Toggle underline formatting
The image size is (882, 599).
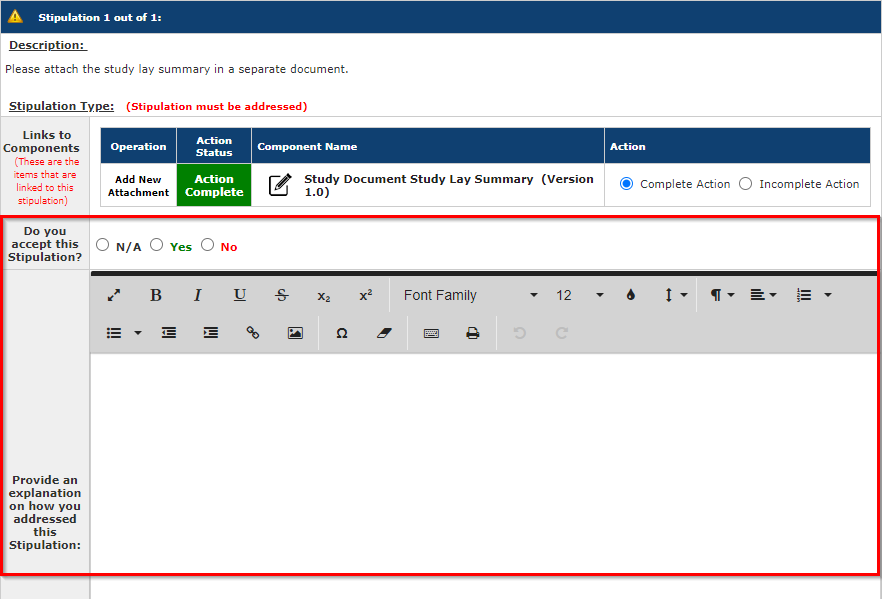point(240,295)
